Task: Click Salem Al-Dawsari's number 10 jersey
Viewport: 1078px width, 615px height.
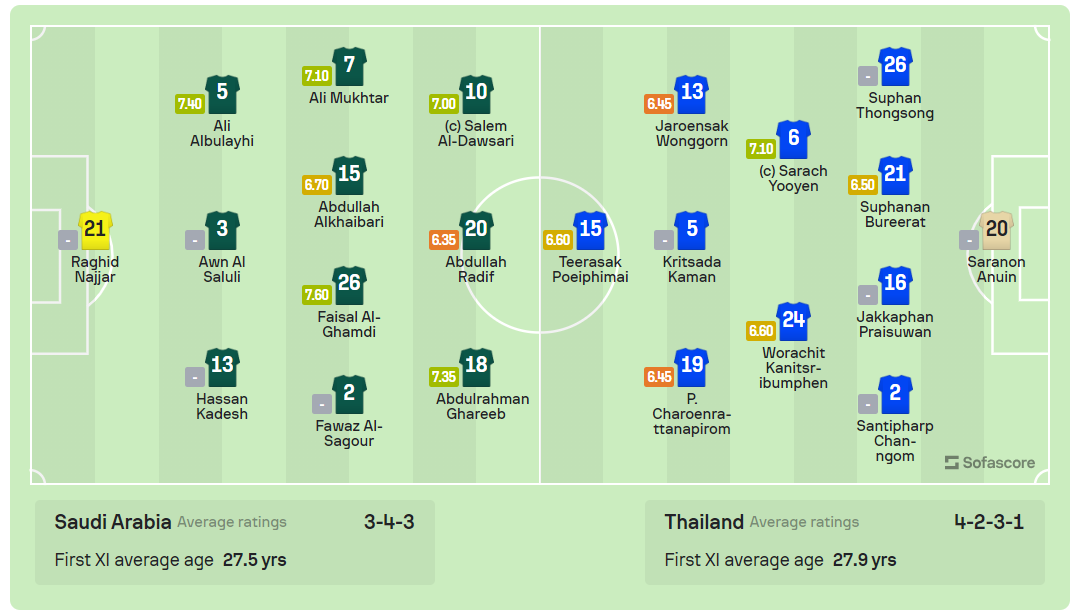Action: [476, 94]
